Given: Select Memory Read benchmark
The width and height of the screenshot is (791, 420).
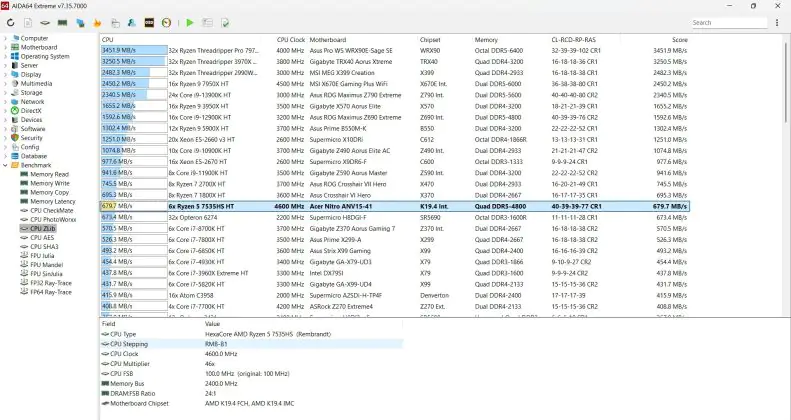Looking at the screenshot, I should pos(49,174).
